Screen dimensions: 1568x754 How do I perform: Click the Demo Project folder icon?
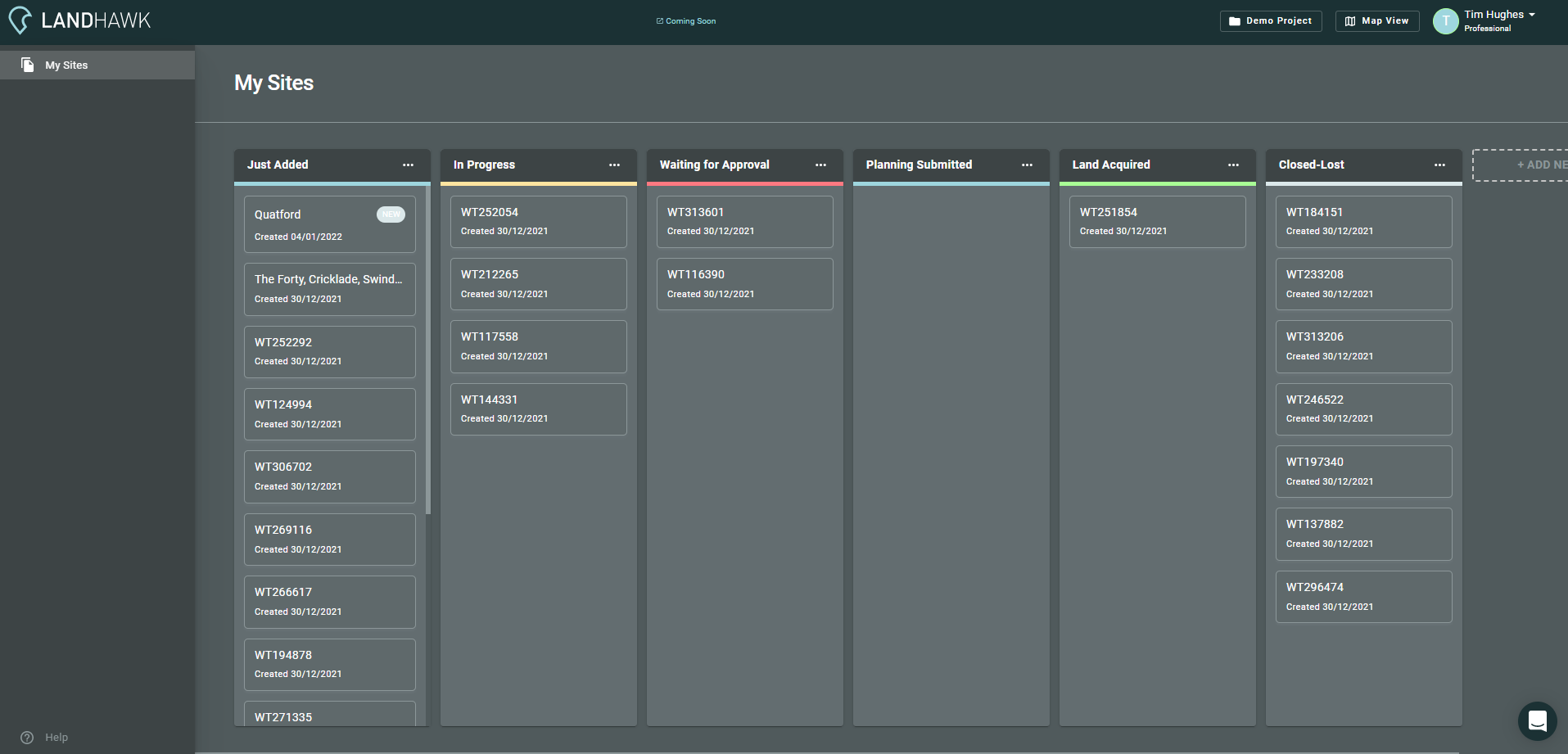(x=1236, y=20)
